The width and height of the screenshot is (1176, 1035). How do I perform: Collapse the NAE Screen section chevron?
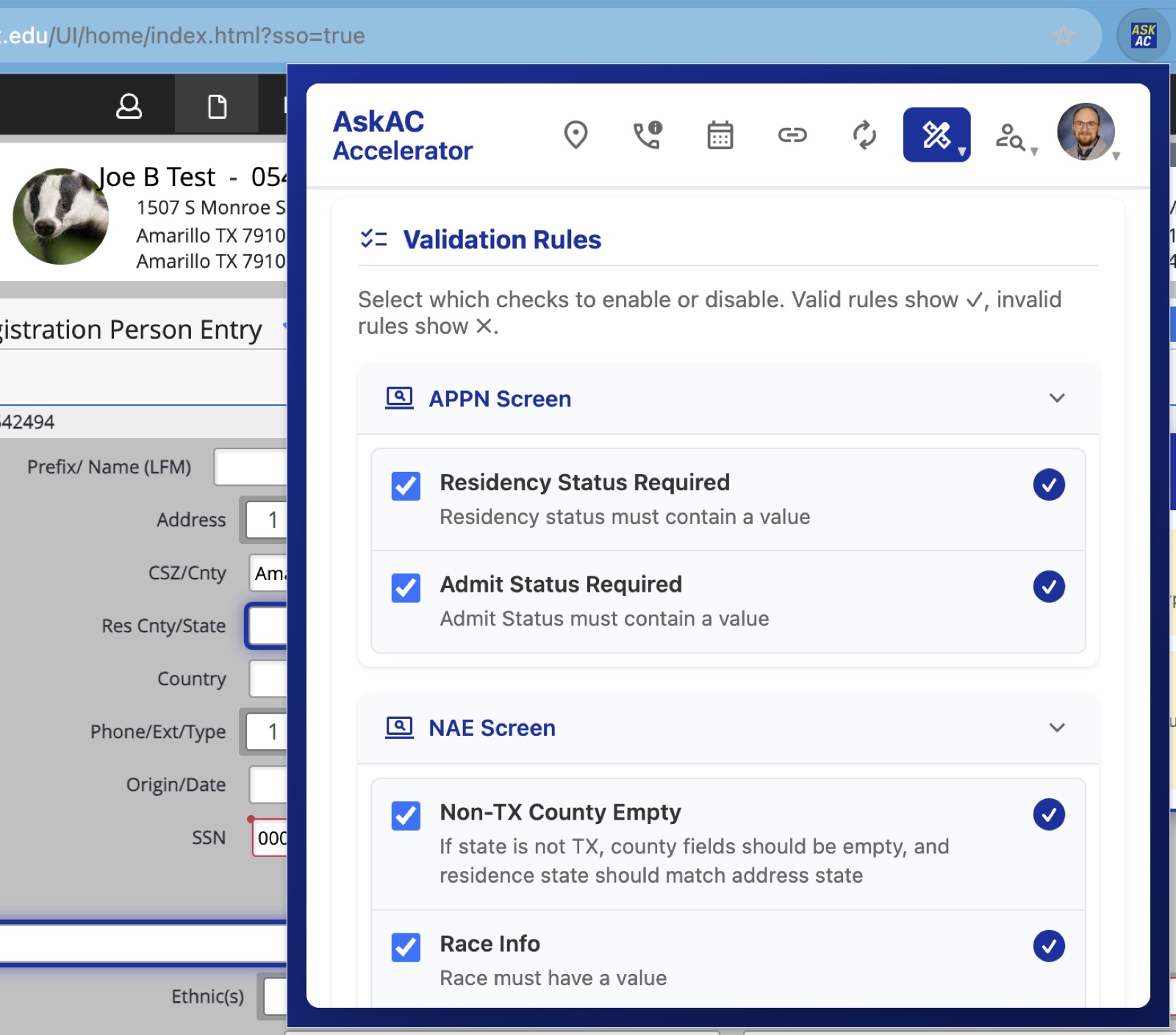pos(1057,727)
